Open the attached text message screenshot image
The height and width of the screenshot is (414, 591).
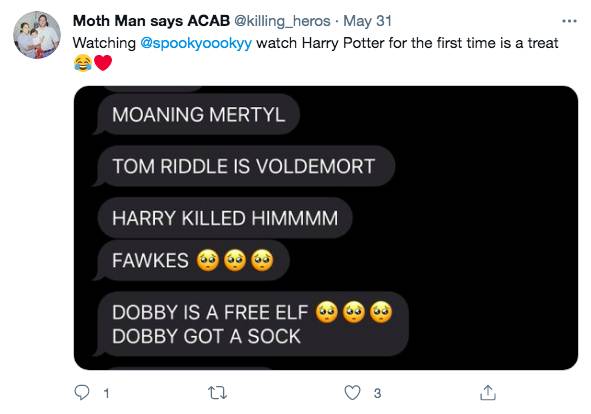326,228
